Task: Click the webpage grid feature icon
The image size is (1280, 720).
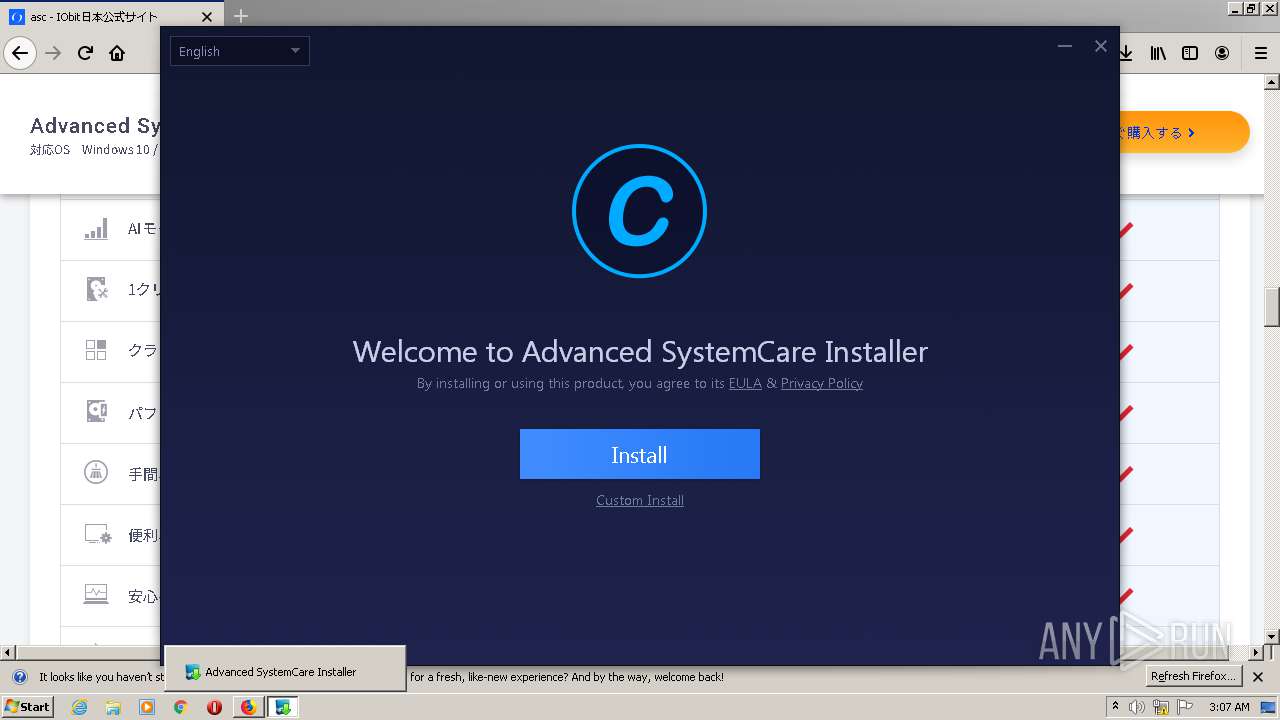Action: click(96, 350)
